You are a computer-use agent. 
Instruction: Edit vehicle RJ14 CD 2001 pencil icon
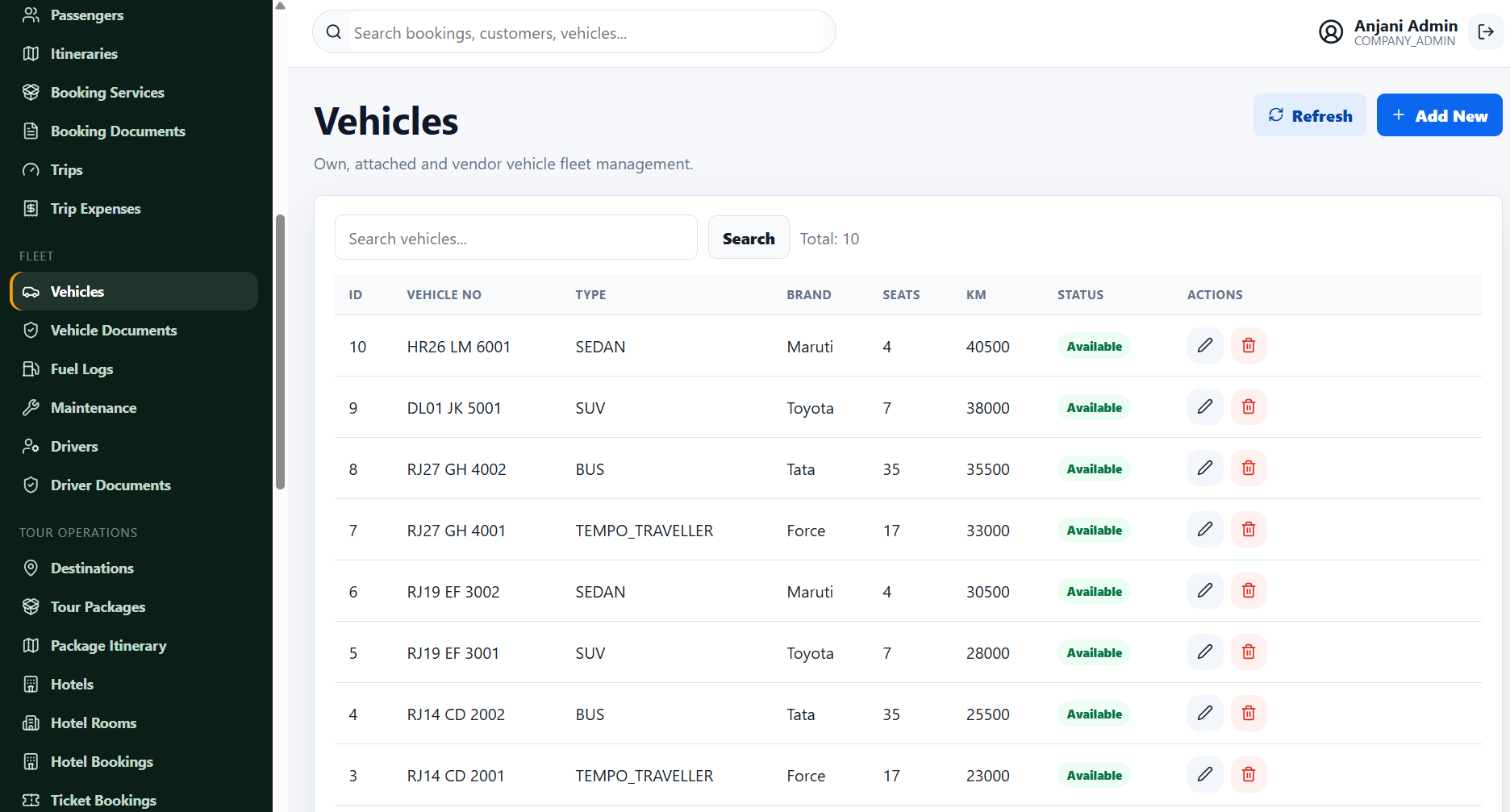pos(1205,775)
